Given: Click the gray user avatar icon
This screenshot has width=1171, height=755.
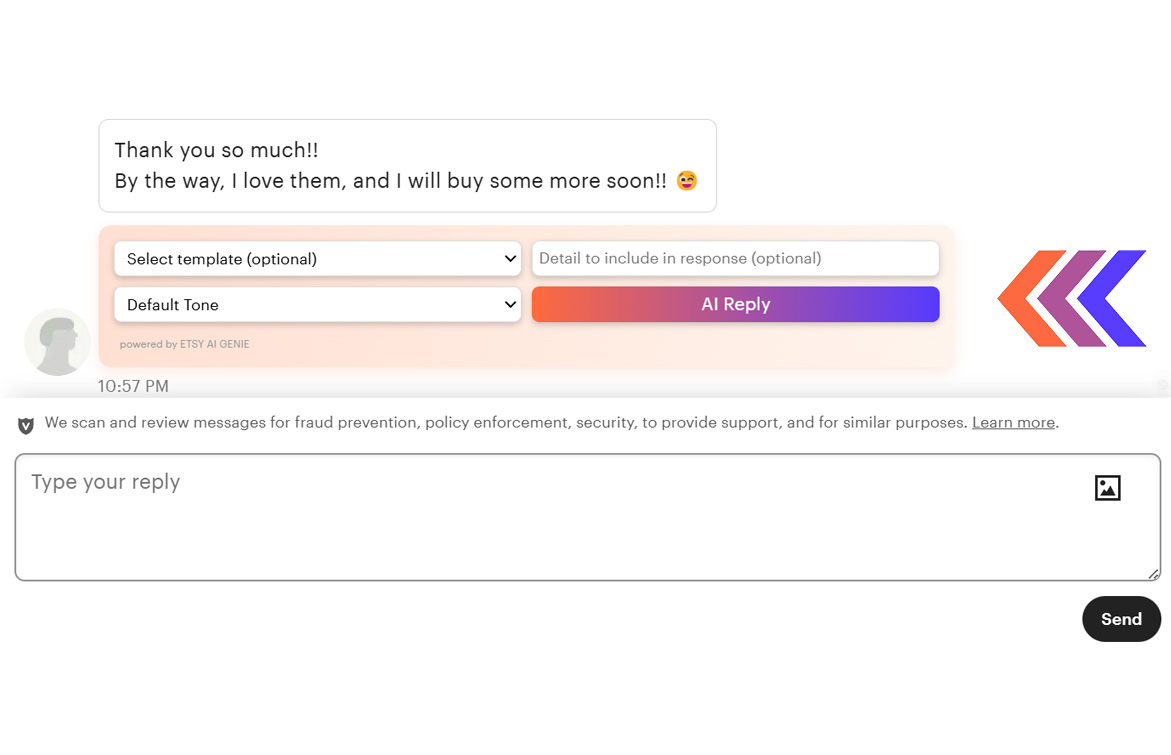Looking at the screenshot, I should 57,342.
